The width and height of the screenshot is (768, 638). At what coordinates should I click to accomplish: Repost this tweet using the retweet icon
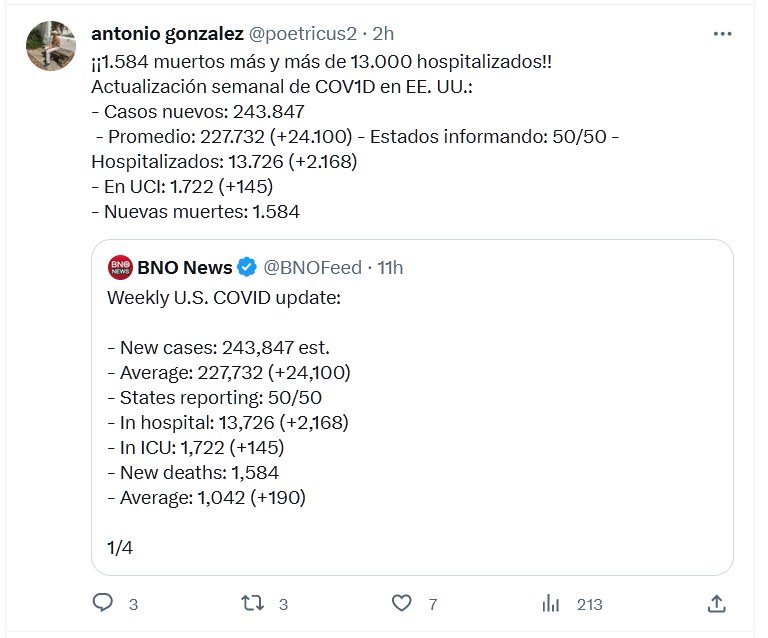[254, 603]
